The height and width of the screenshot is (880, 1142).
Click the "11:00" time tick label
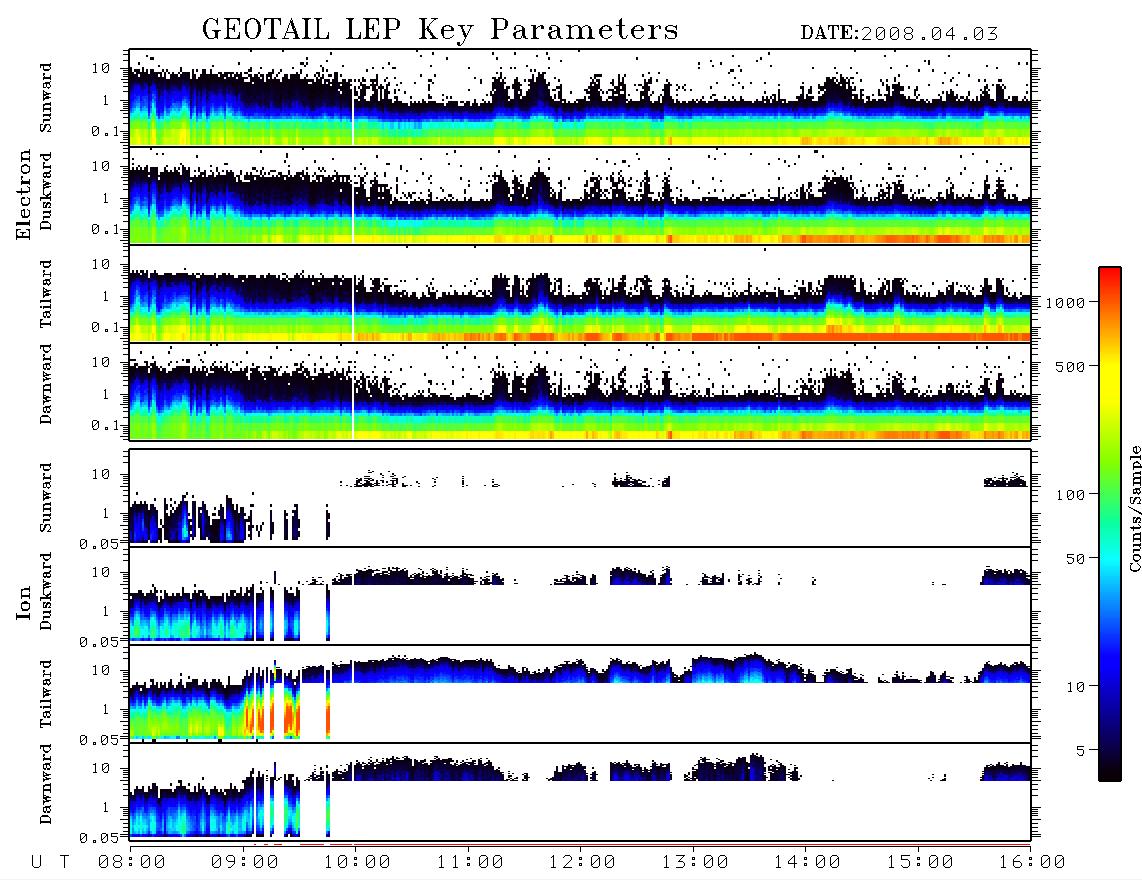[x=470, y=862]
